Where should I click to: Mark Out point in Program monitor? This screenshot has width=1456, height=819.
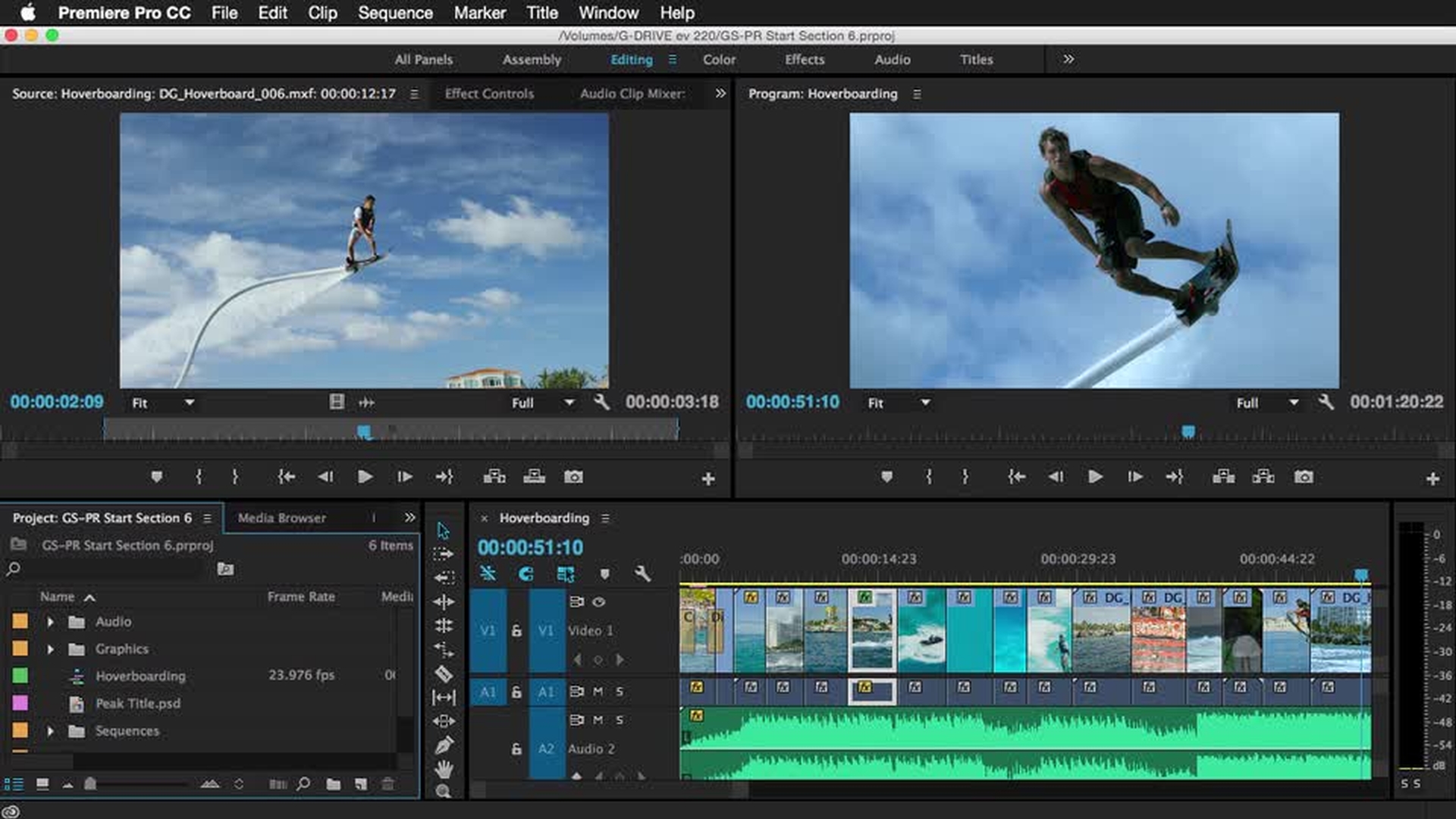(x=965, y=477)
